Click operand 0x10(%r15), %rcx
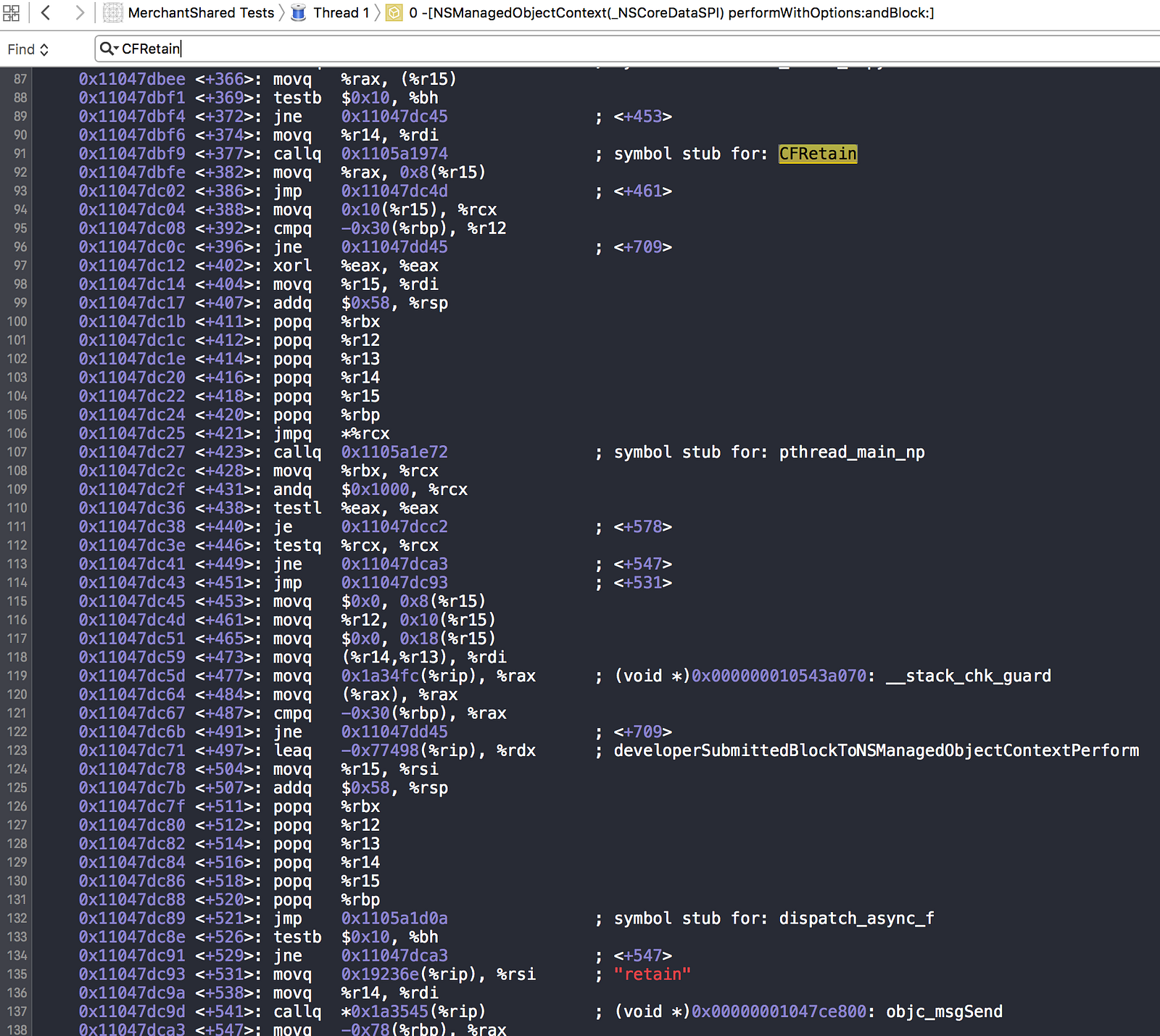 (419, 210)
